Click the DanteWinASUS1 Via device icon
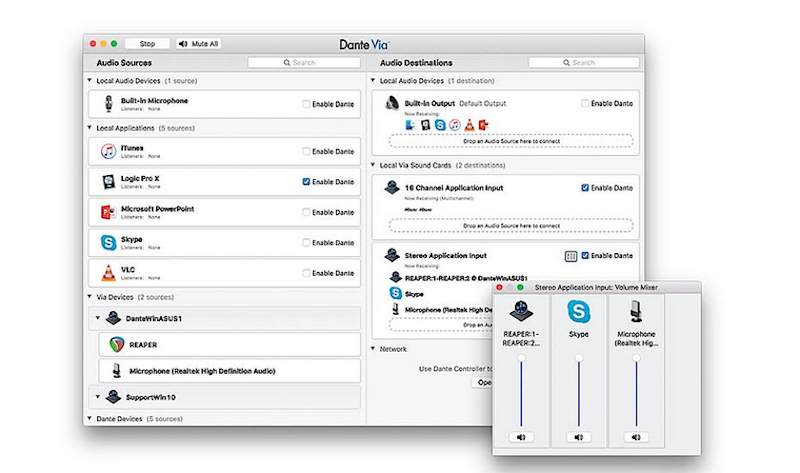 (113, 318)
